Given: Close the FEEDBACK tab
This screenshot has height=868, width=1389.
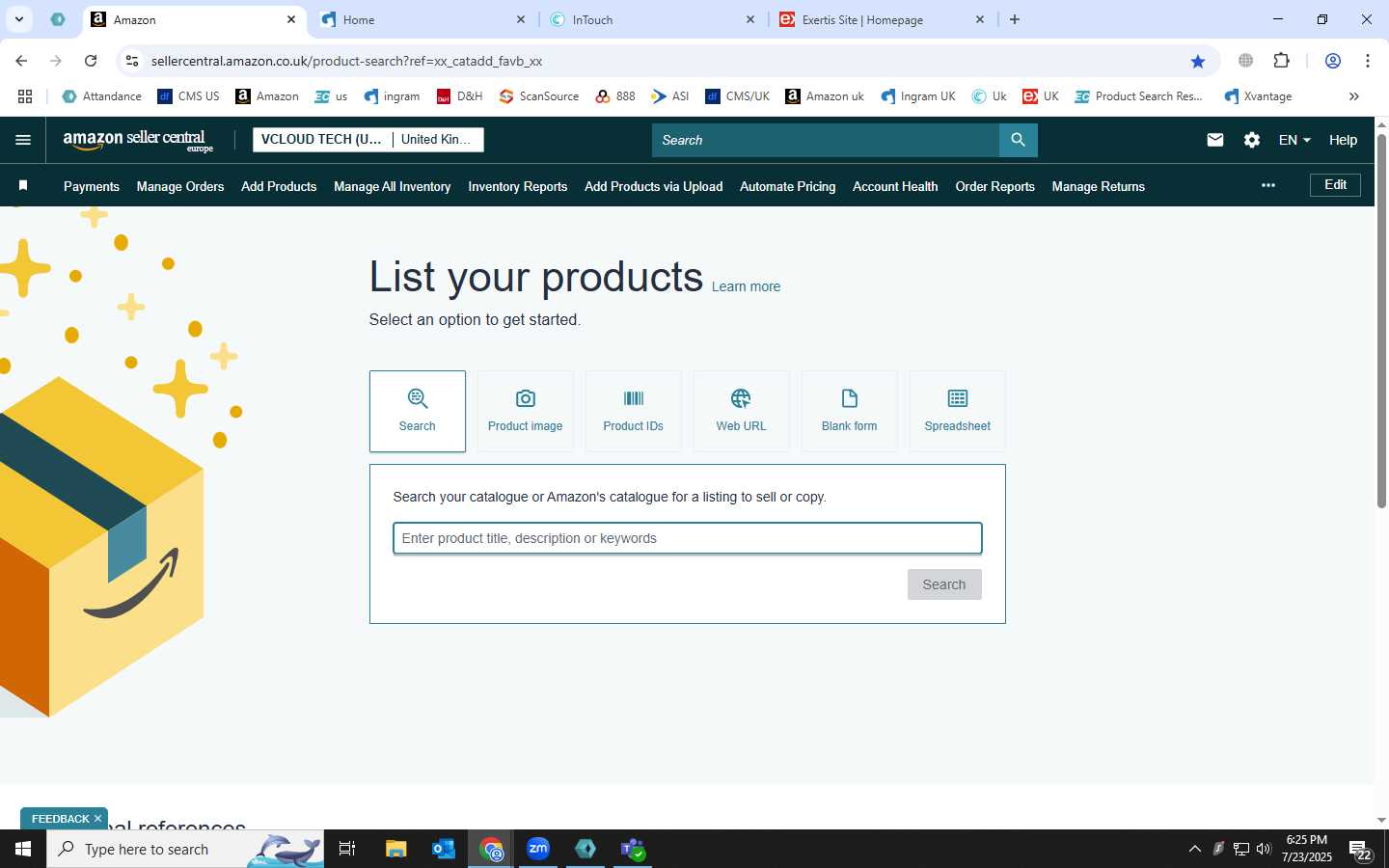Looking at the screenshot, I should pos(97,819).
